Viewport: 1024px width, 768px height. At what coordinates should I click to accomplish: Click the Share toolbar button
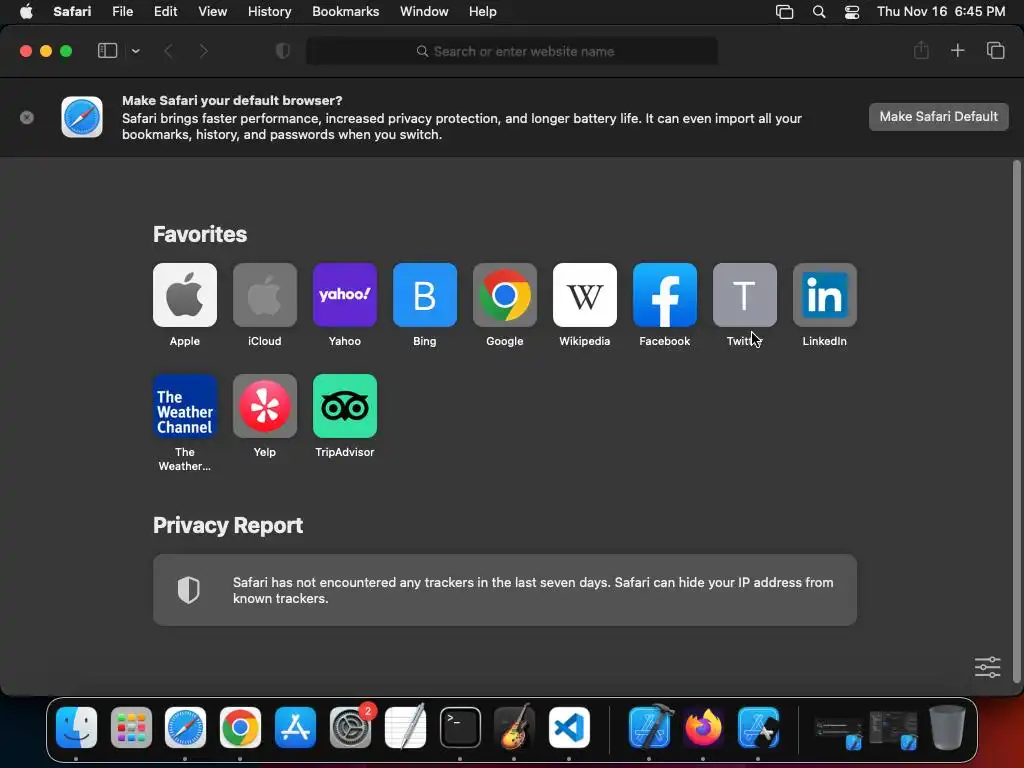(x=921, y=50)
